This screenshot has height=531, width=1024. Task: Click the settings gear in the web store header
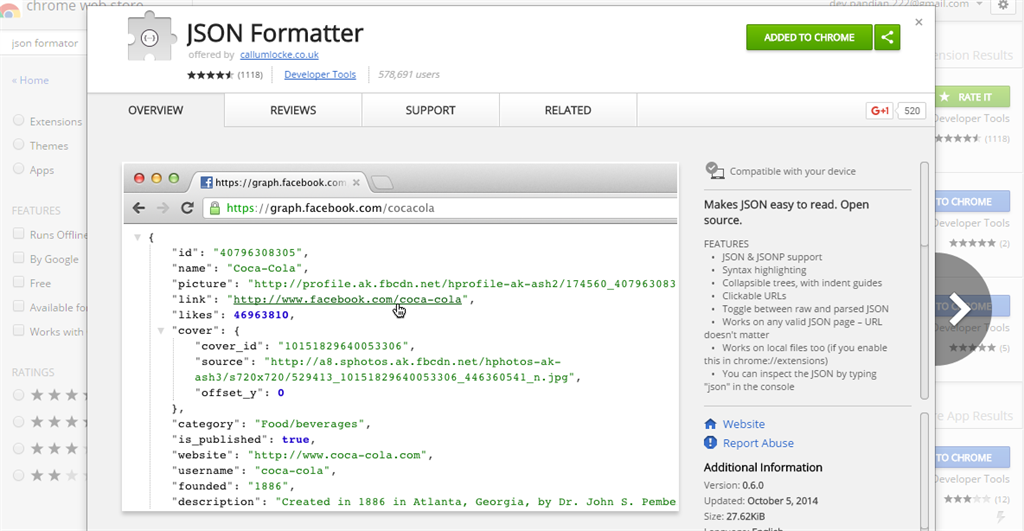coord(1003,5)
